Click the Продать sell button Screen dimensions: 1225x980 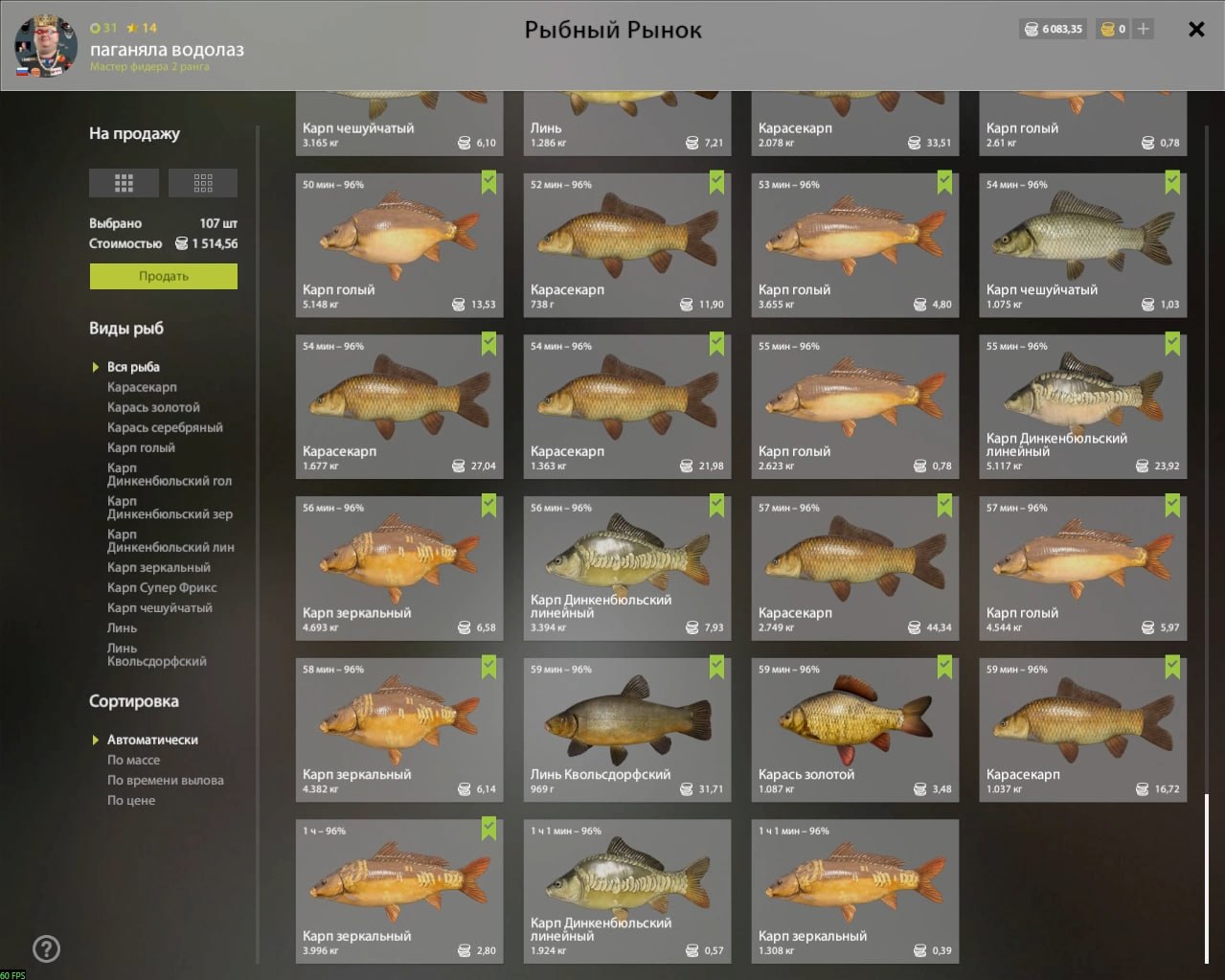[164, 276]
